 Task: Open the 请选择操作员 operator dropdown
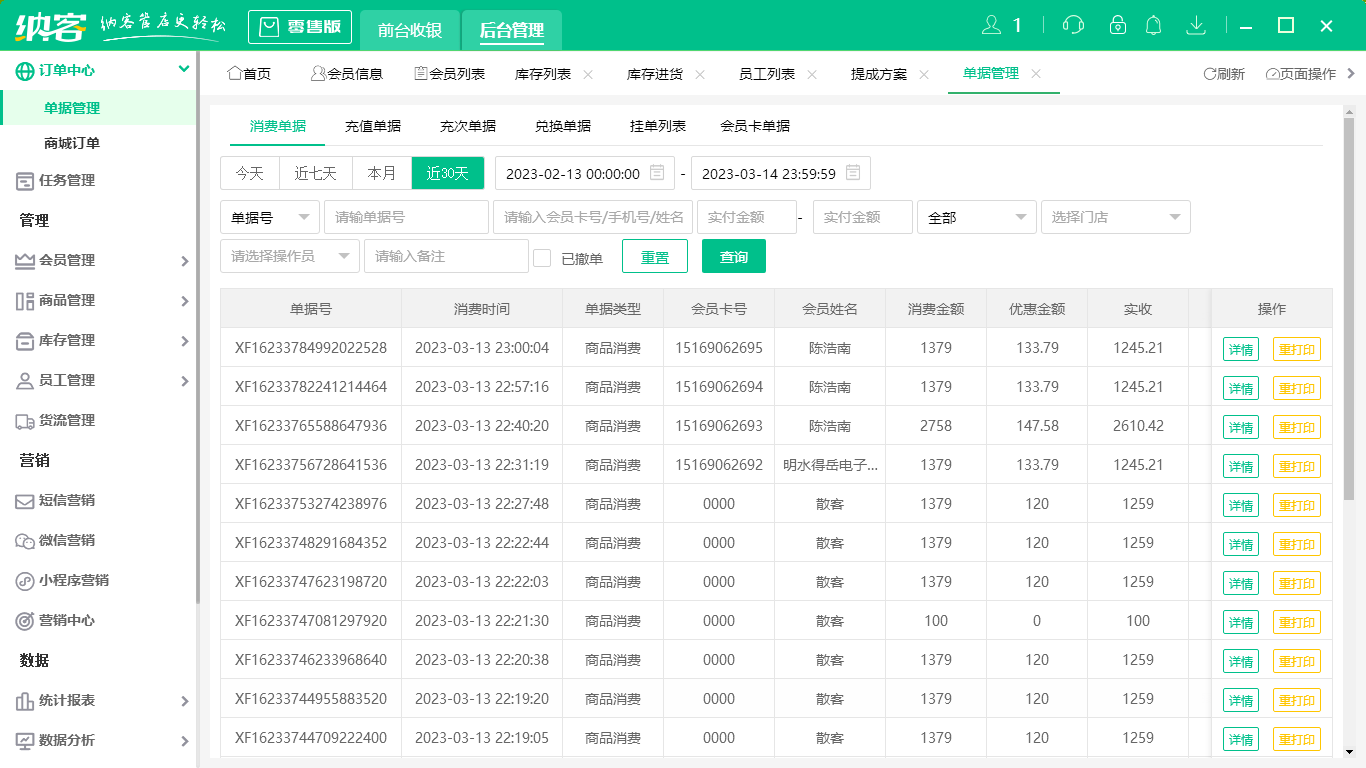tap(290, 256)
